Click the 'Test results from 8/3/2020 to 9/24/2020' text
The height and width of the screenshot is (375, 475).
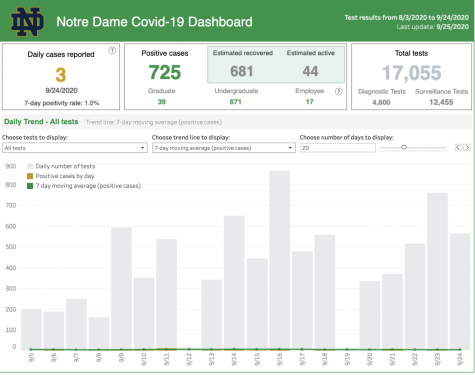click(x=407, y=17)
